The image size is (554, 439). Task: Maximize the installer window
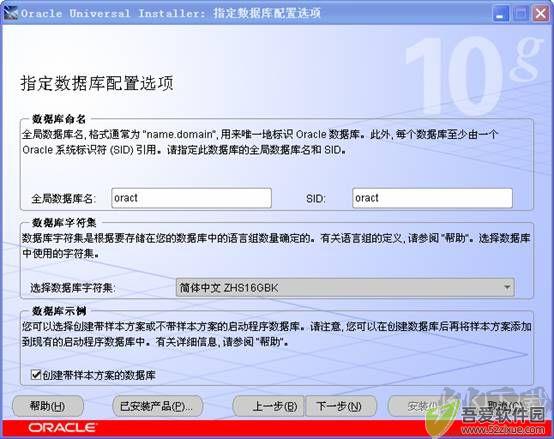coord(520,14)
